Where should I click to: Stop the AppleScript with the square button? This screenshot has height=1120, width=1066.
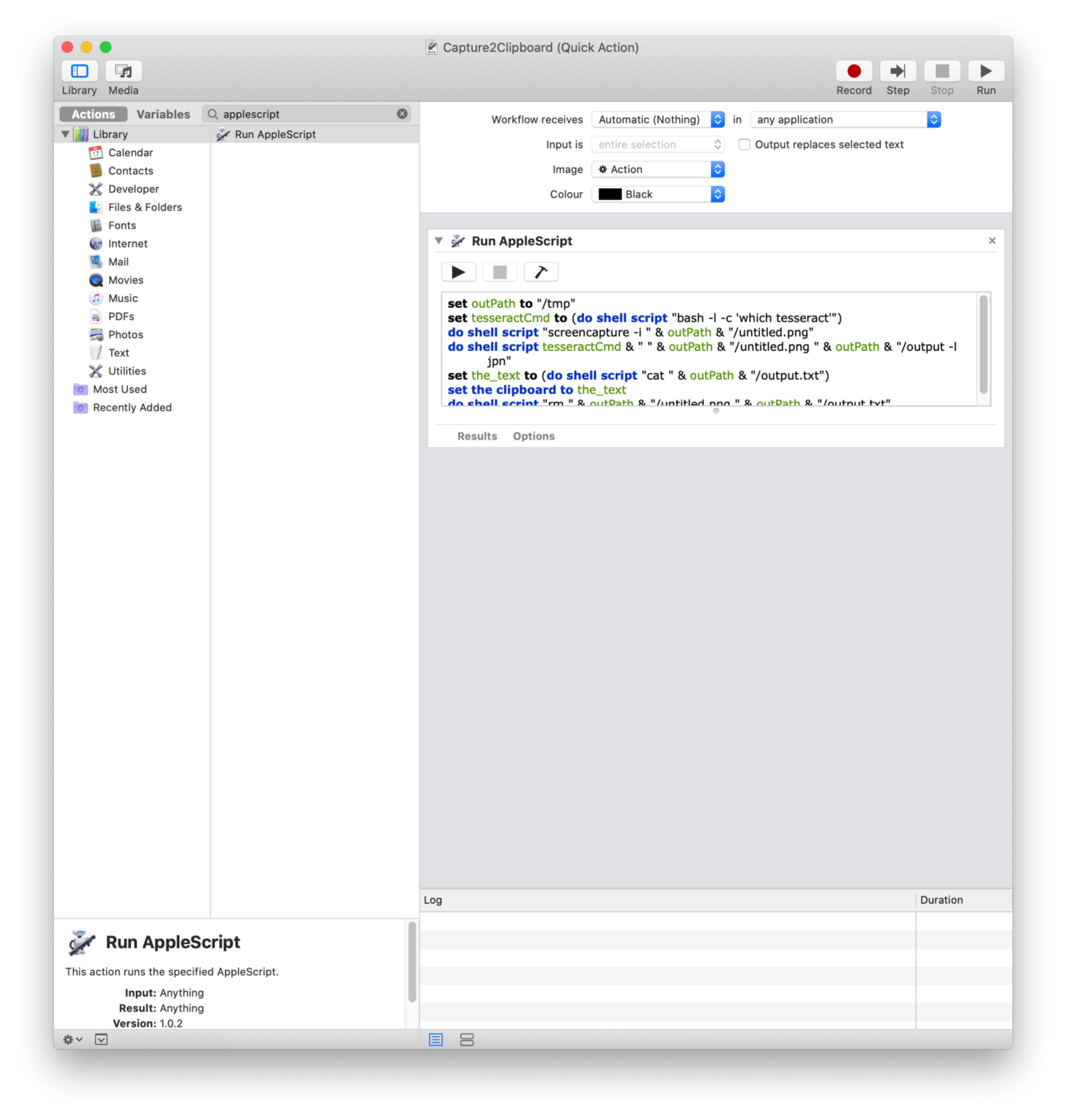pyautogui.click(x=499, y=272)
